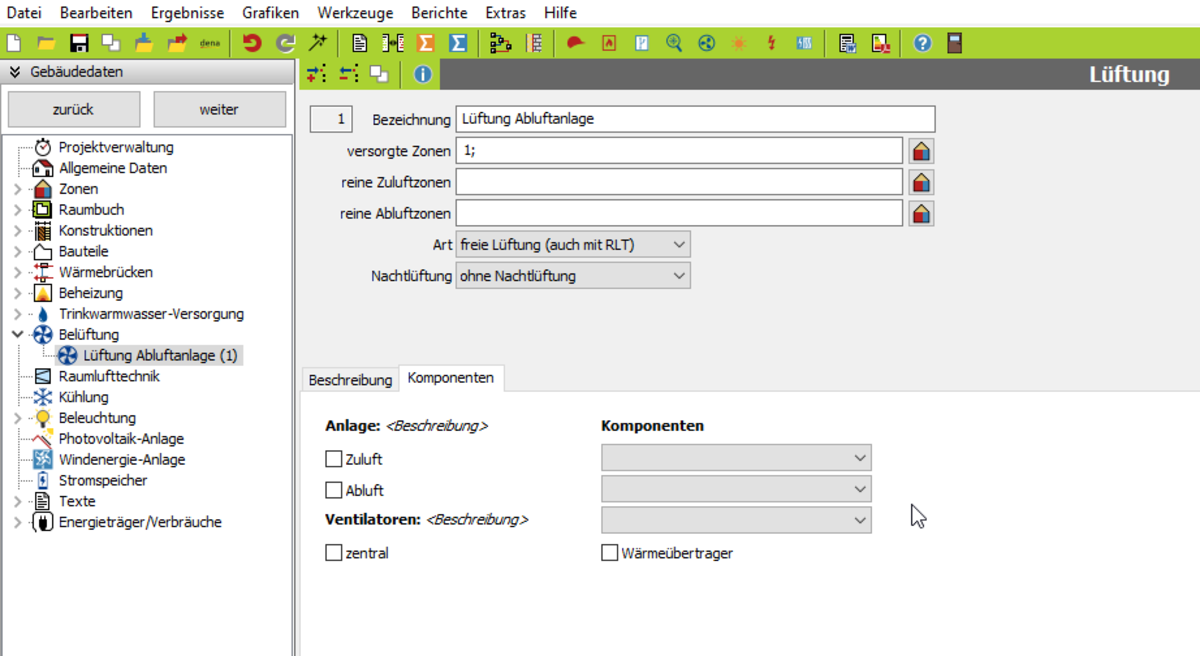
Task: Open the Abluft Komponenten dropdown
Action: point(736,489)
